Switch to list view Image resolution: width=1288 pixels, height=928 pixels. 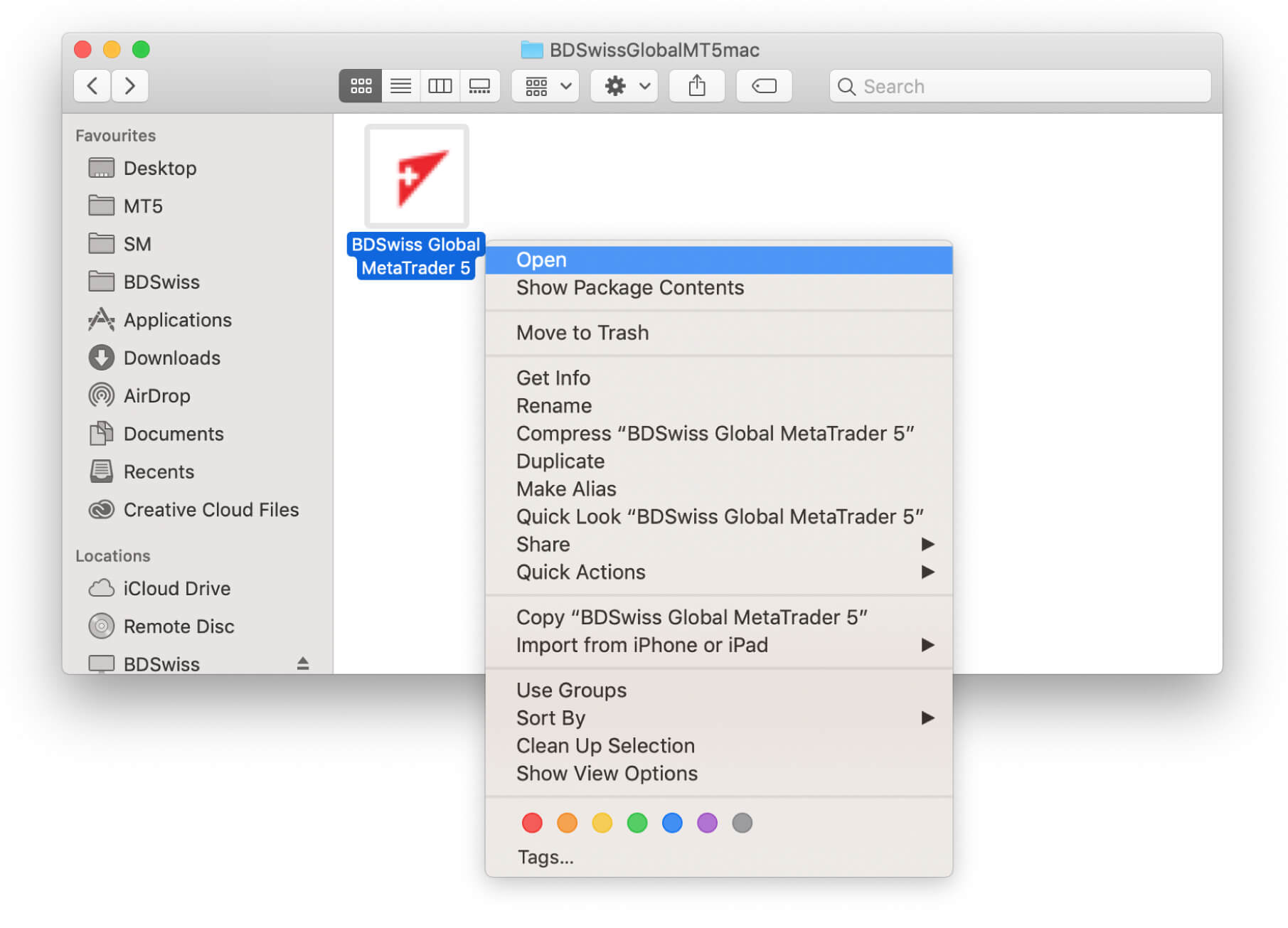point(400,85)
